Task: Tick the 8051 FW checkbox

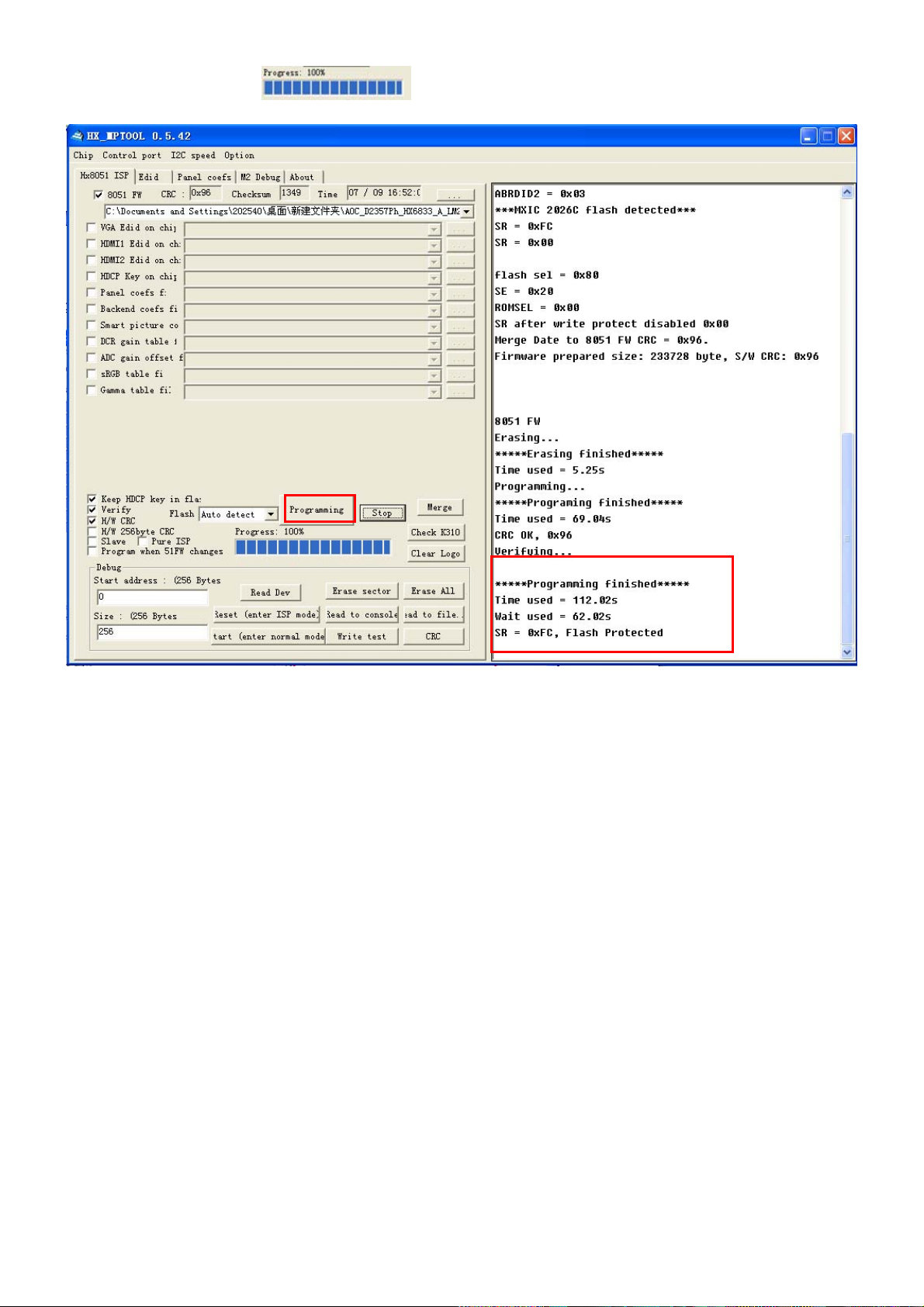Action: point(99,195)
